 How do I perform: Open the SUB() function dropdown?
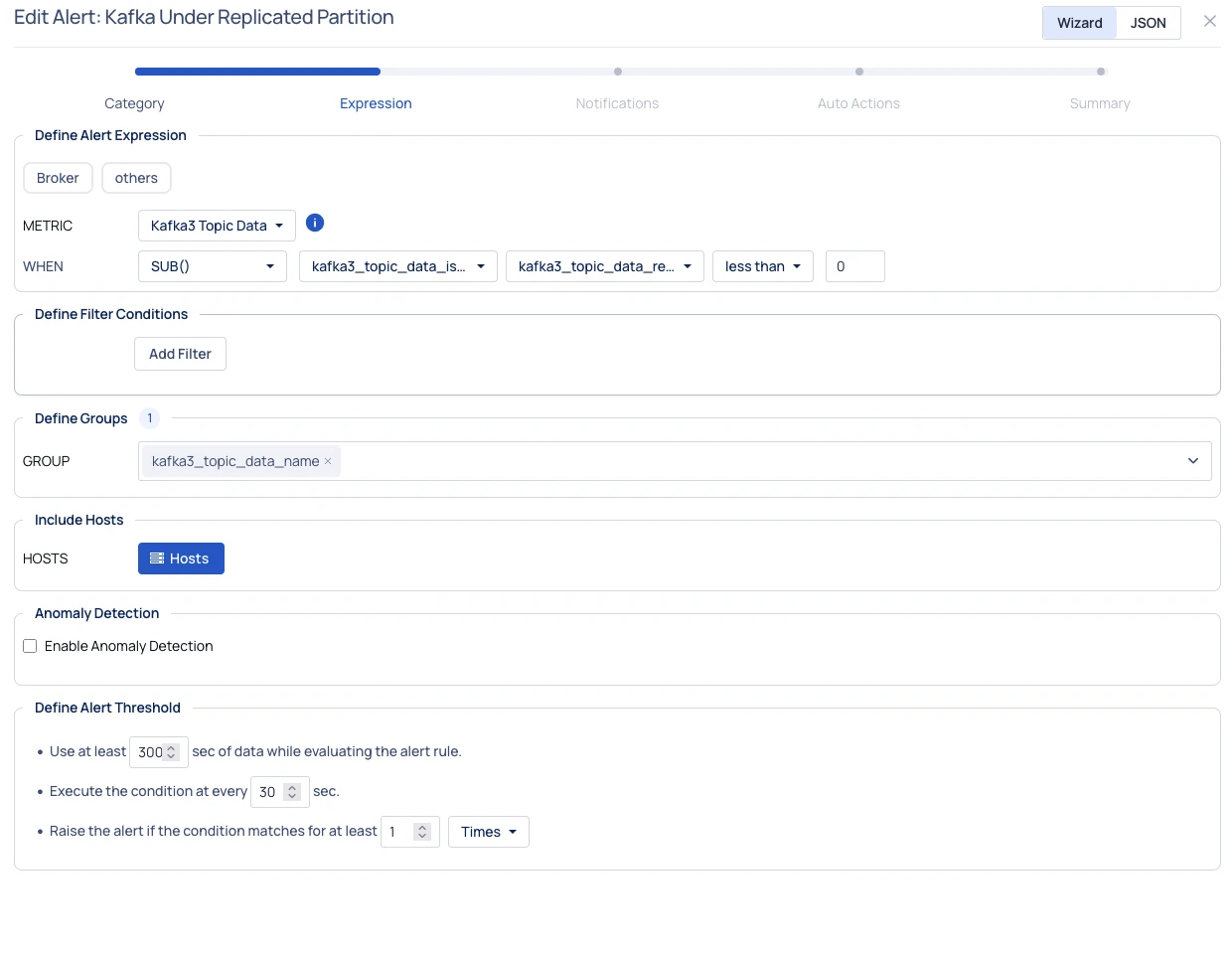(212, 266)
